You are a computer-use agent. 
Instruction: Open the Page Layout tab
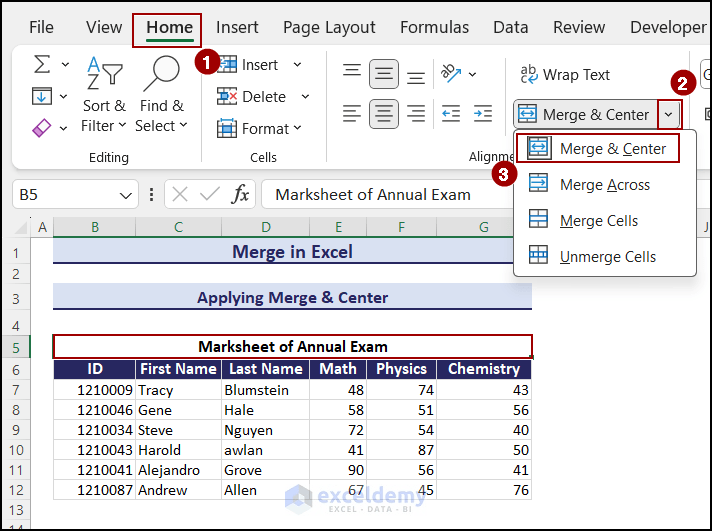click(329, 27)
